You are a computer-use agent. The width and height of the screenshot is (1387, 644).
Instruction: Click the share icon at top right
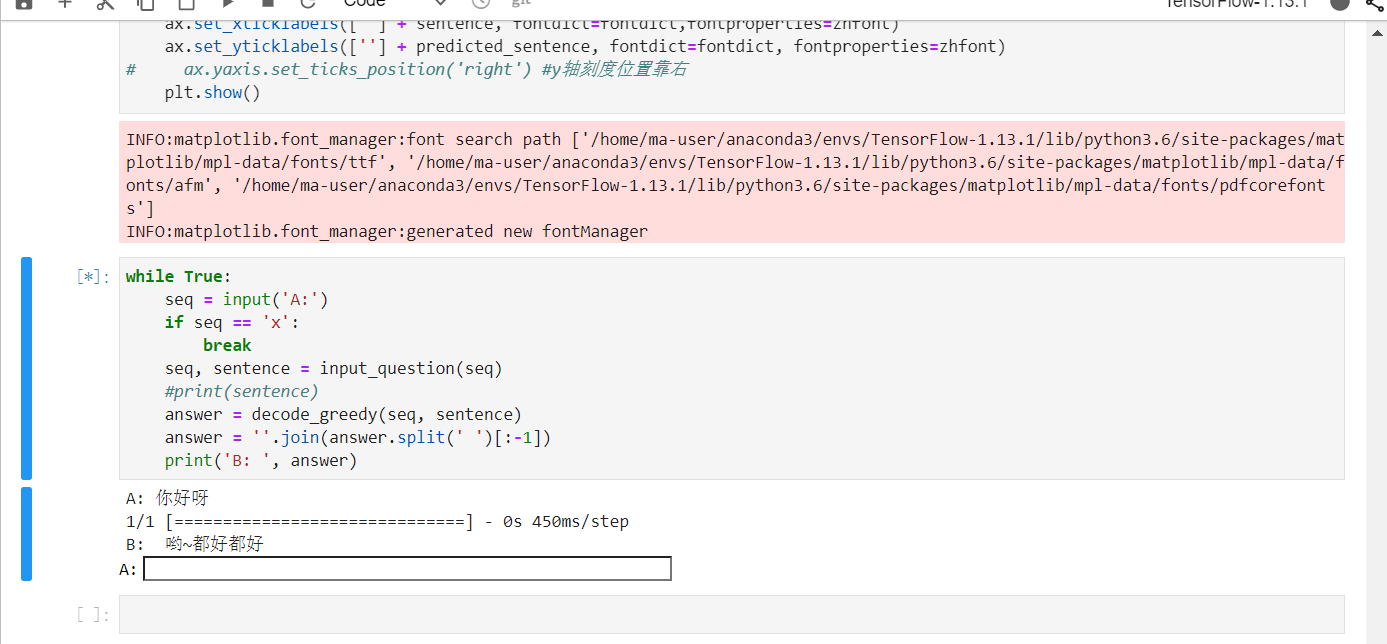pyautogui.click(x=1375, y=3)
